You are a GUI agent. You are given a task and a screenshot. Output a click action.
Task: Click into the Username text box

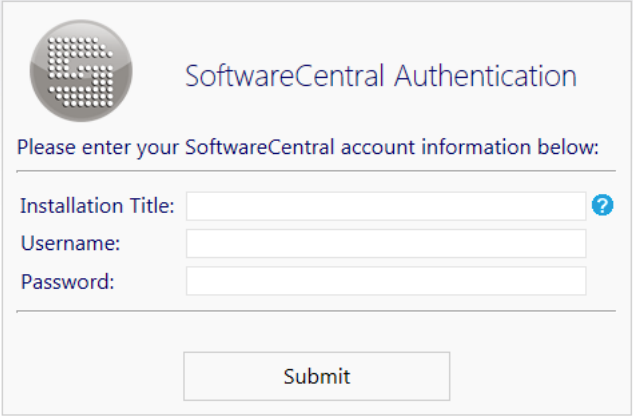[385, 243]
